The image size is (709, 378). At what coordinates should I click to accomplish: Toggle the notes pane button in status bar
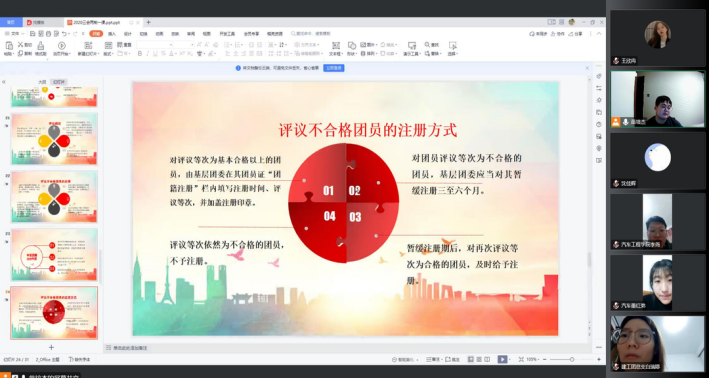(434, 359)
